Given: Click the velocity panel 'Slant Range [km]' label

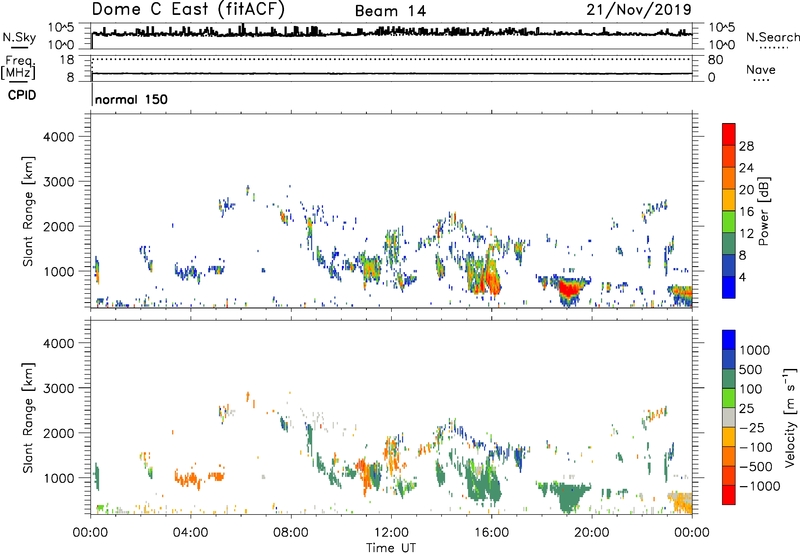Looking at the screenshot, I should pos(28,417).
